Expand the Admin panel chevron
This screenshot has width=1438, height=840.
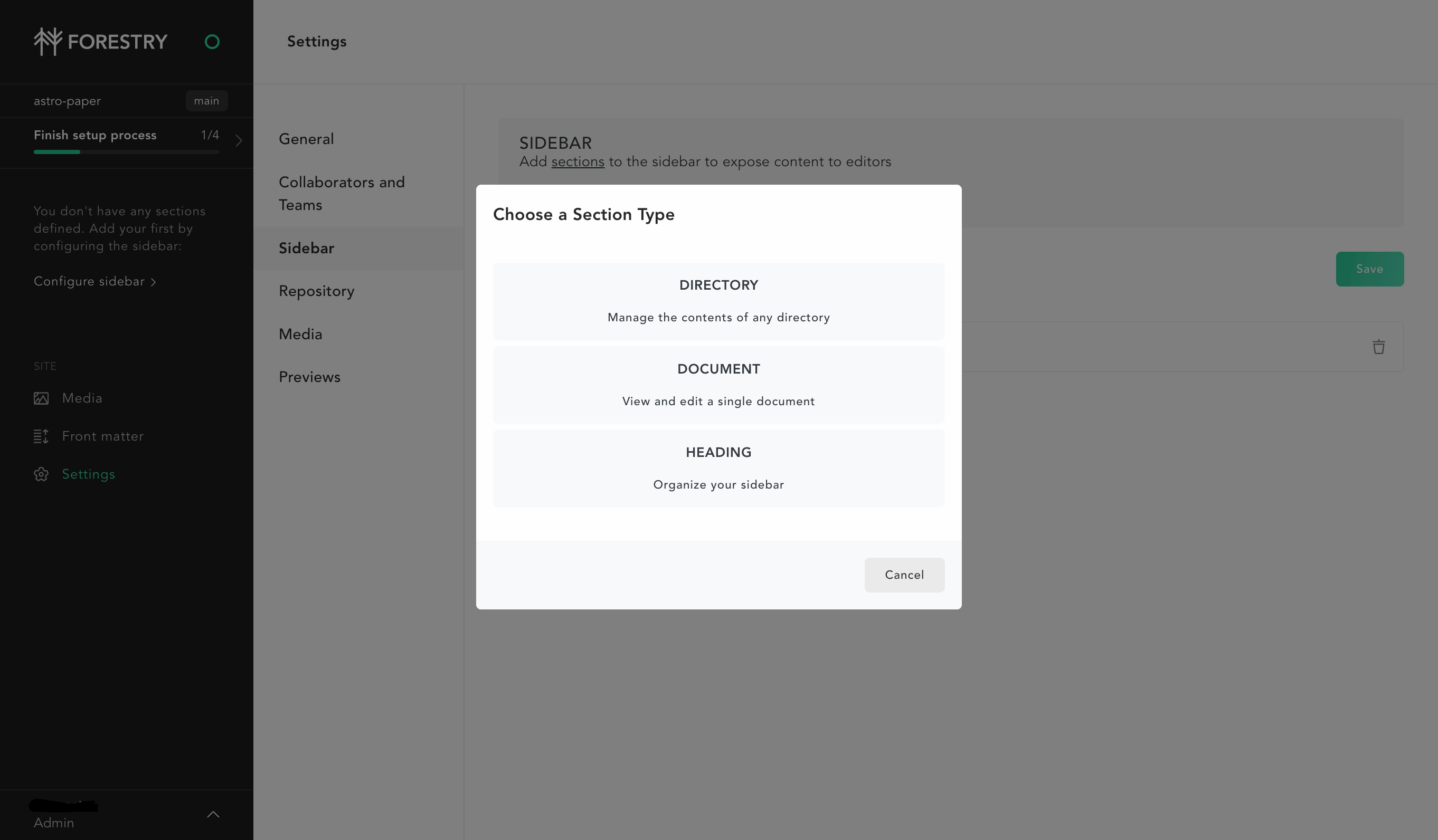(213, 814)
